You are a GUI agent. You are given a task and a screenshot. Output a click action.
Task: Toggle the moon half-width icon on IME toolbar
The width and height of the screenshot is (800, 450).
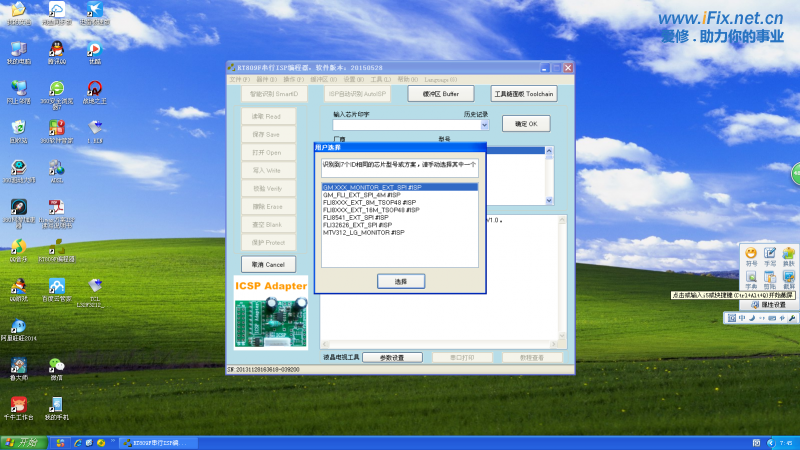pyautogui.click(x=752, y=318)
